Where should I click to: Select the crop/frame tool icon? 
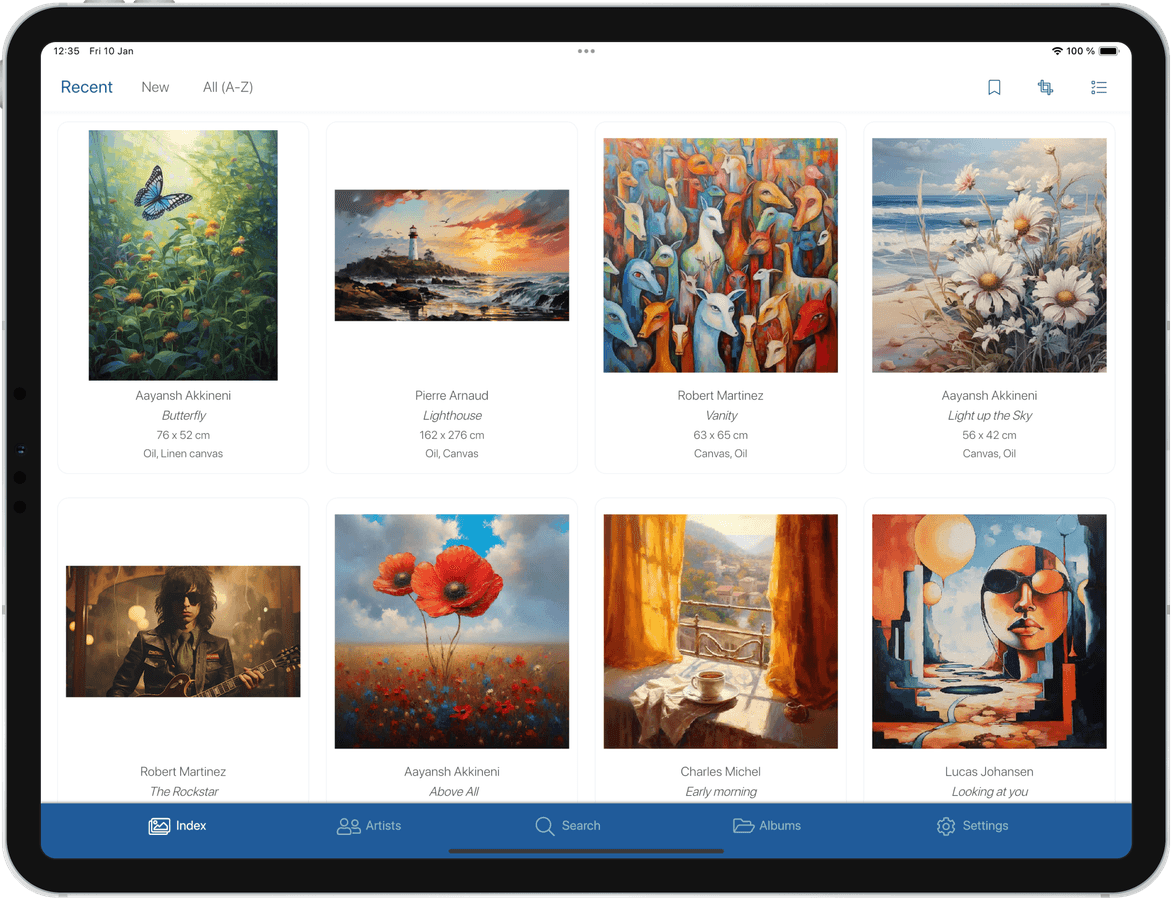click(1046, 87)
